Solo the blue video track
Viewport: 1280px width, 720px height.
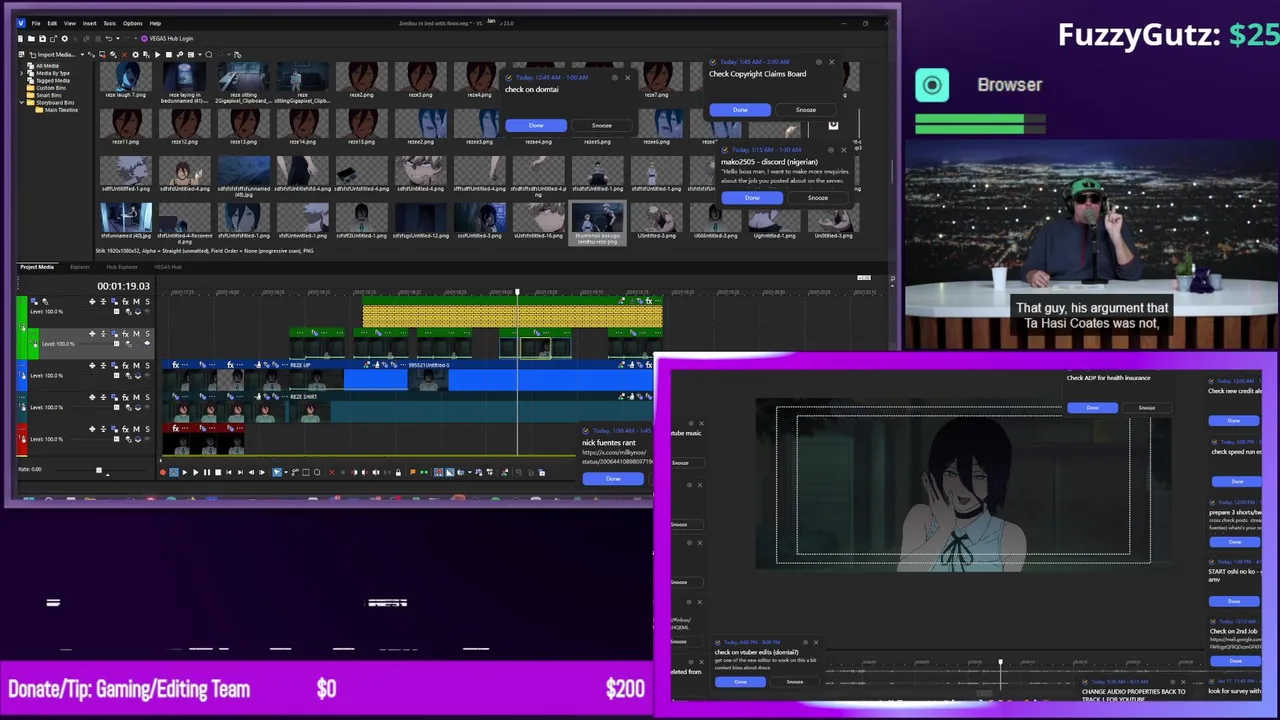click(x=147, y=366)
